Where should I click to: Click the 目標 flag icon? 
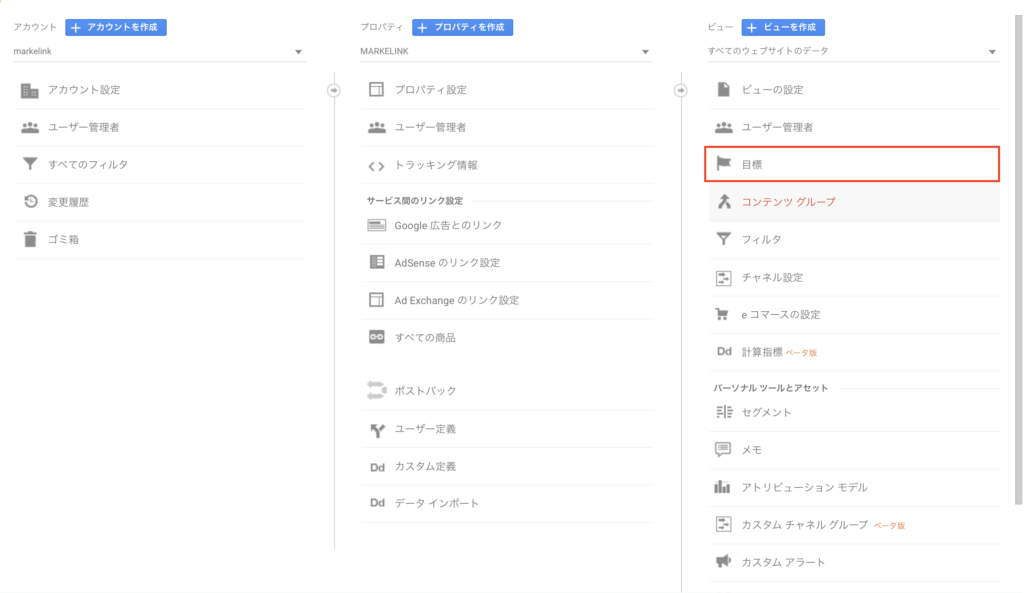724,163
